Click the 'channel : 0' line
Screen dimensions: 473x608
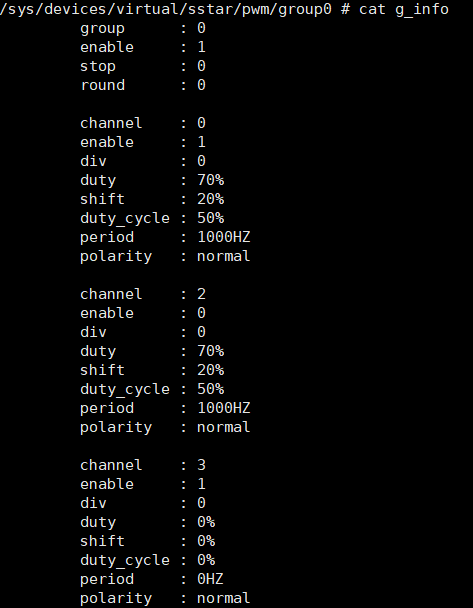click(143, 123)
